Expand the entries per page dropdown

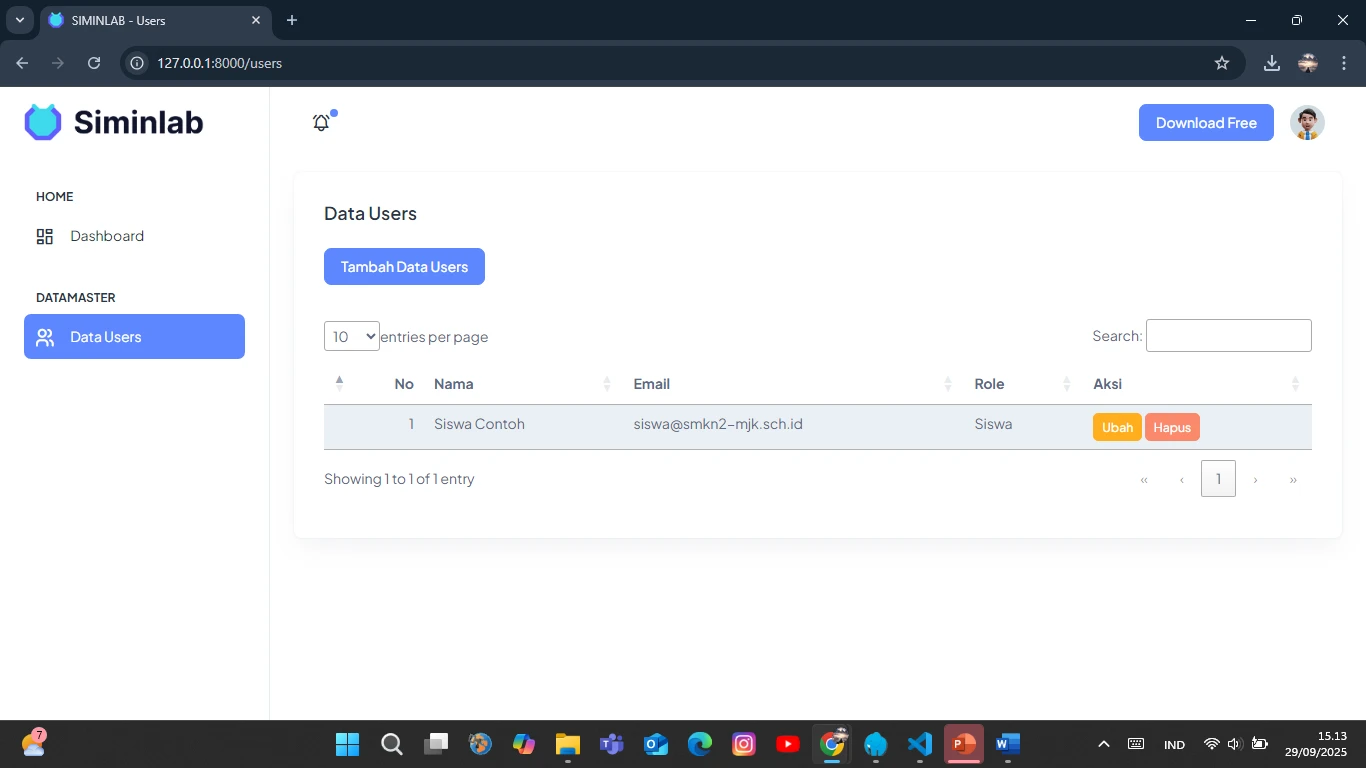click(x=352, y=336)
